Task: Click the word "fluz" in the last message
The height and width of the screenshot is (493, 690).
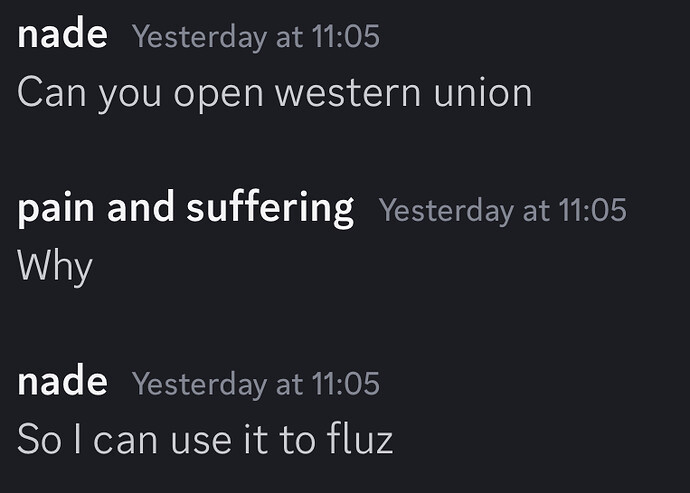Action: [x=356, y=440]
